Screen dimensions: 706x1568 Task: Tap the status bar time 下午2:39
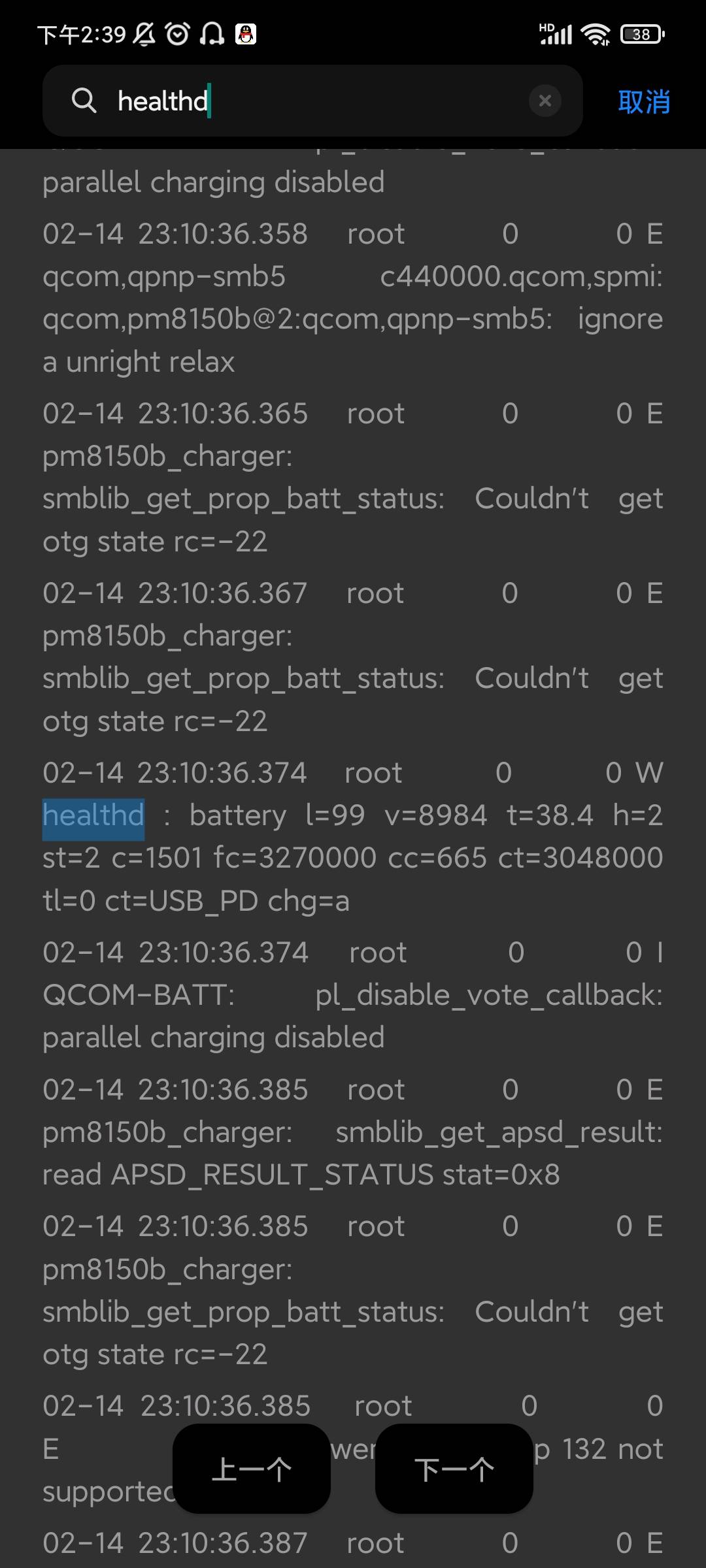coord(82,34)
